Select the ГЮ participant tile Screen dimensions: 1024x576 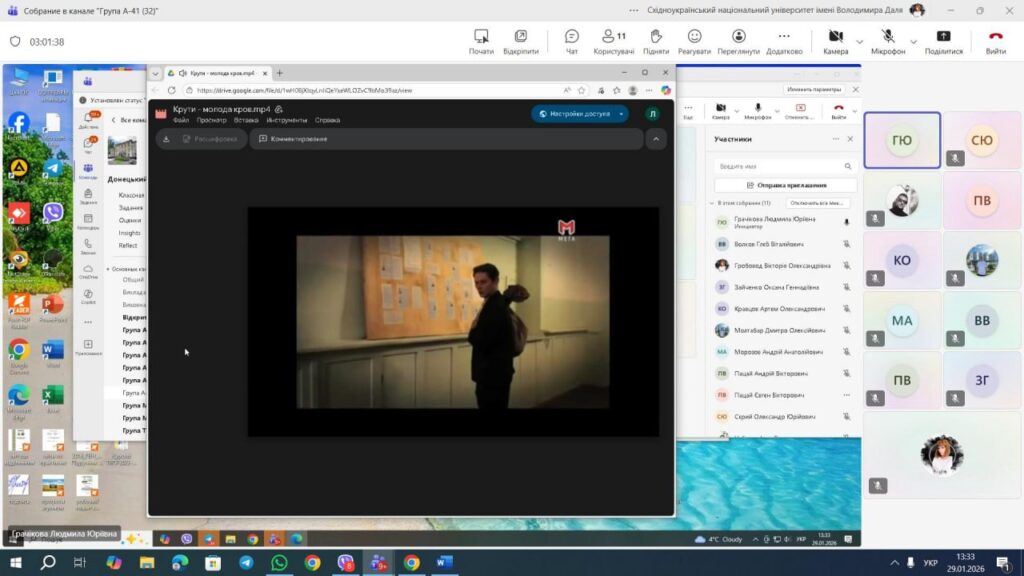pyautogui.click(x=902, y=140)
